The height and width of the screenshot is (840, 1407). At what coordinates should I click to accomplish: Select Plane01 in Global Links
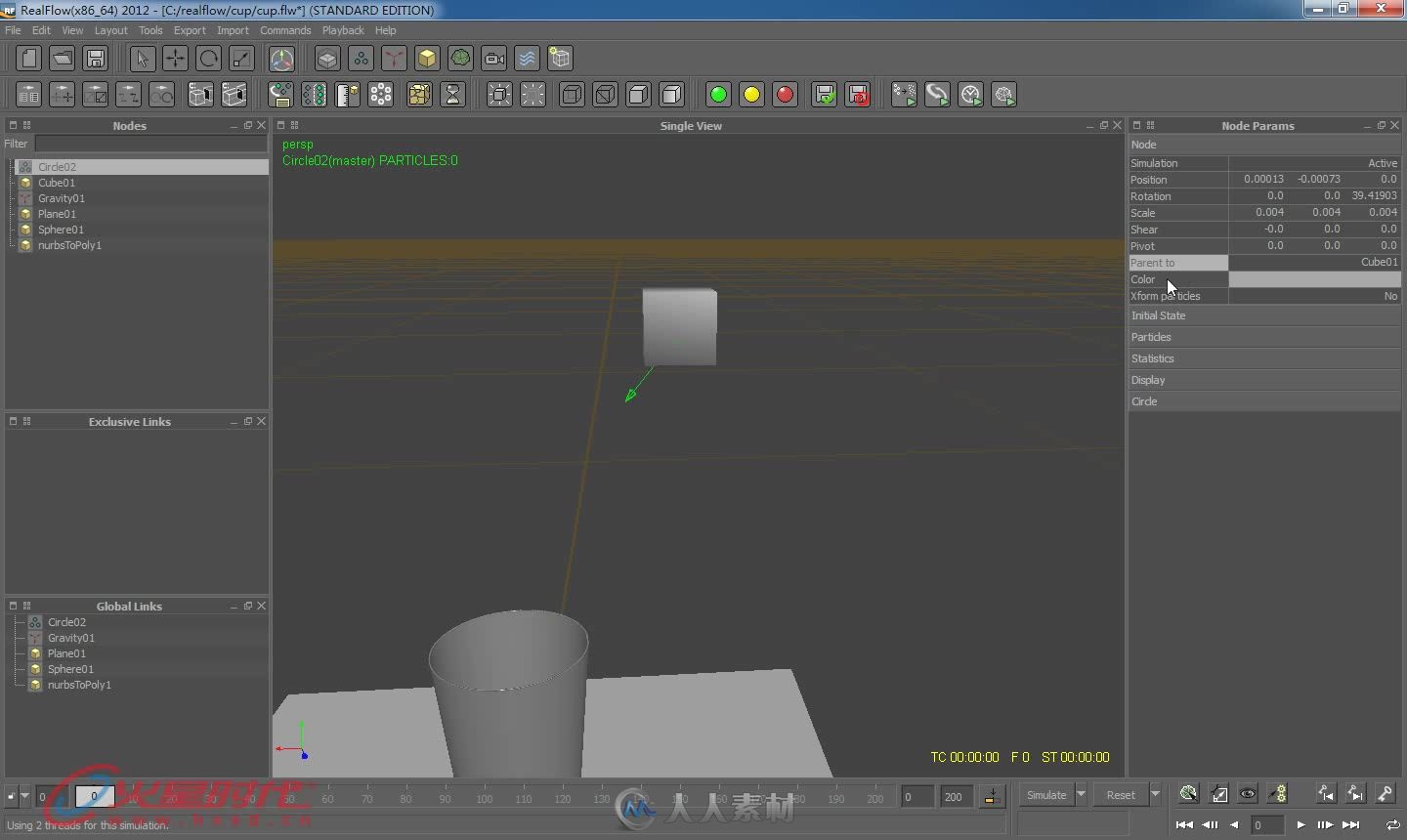66,653
